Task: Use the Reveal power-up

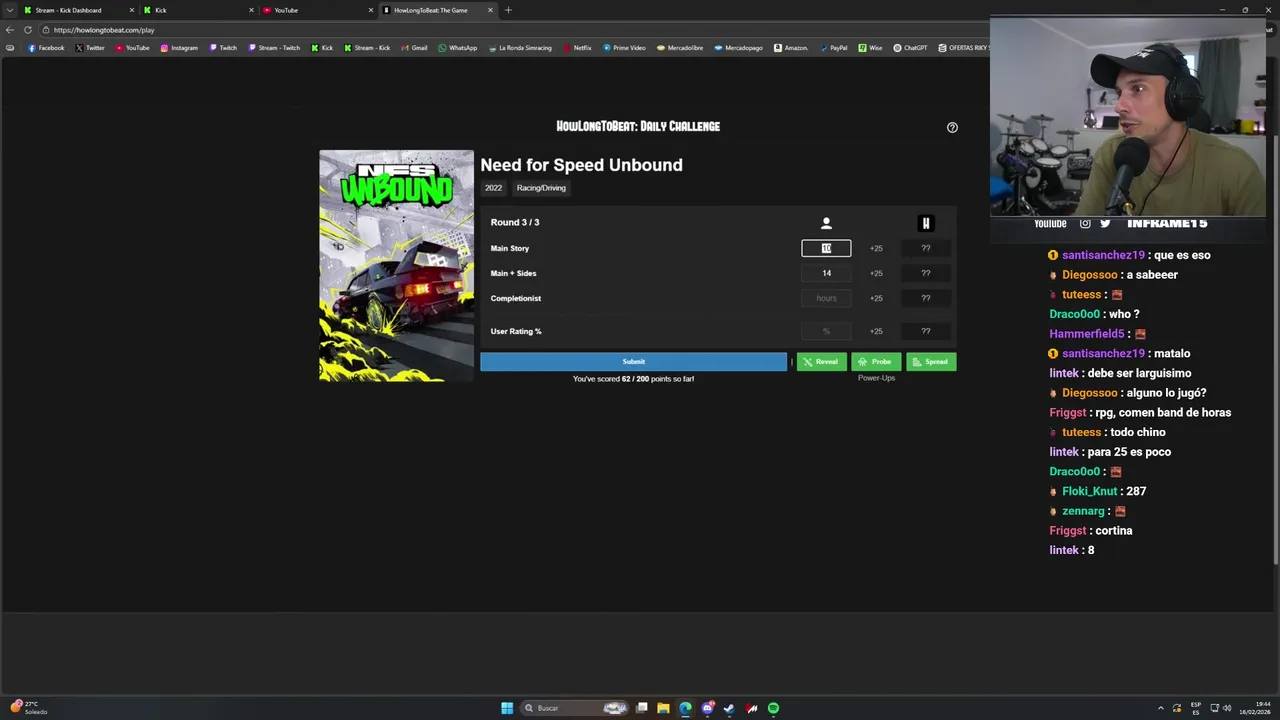Action: [821, 361]
